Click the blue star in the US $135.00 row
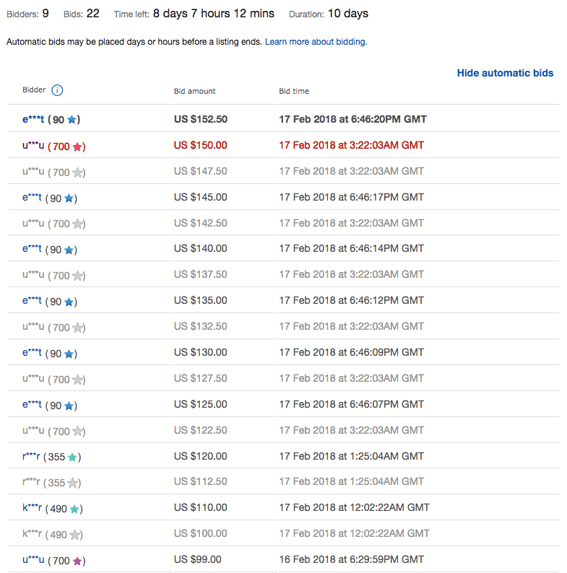The width and height of the screenshot is (567, 573). click(x=69, y=302)
